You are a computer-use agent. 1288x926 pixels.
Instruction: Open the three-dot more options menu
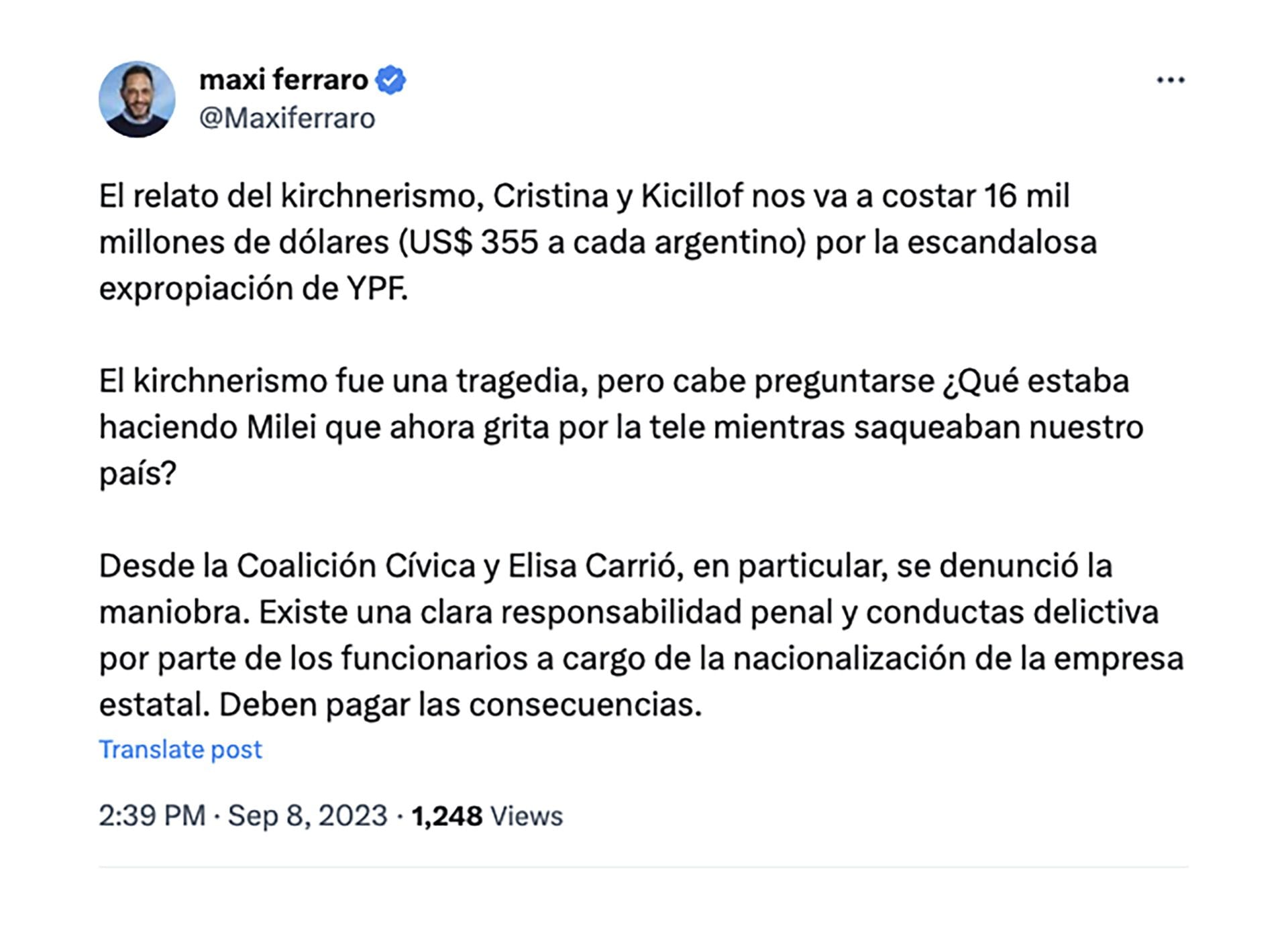[1170, 80]
